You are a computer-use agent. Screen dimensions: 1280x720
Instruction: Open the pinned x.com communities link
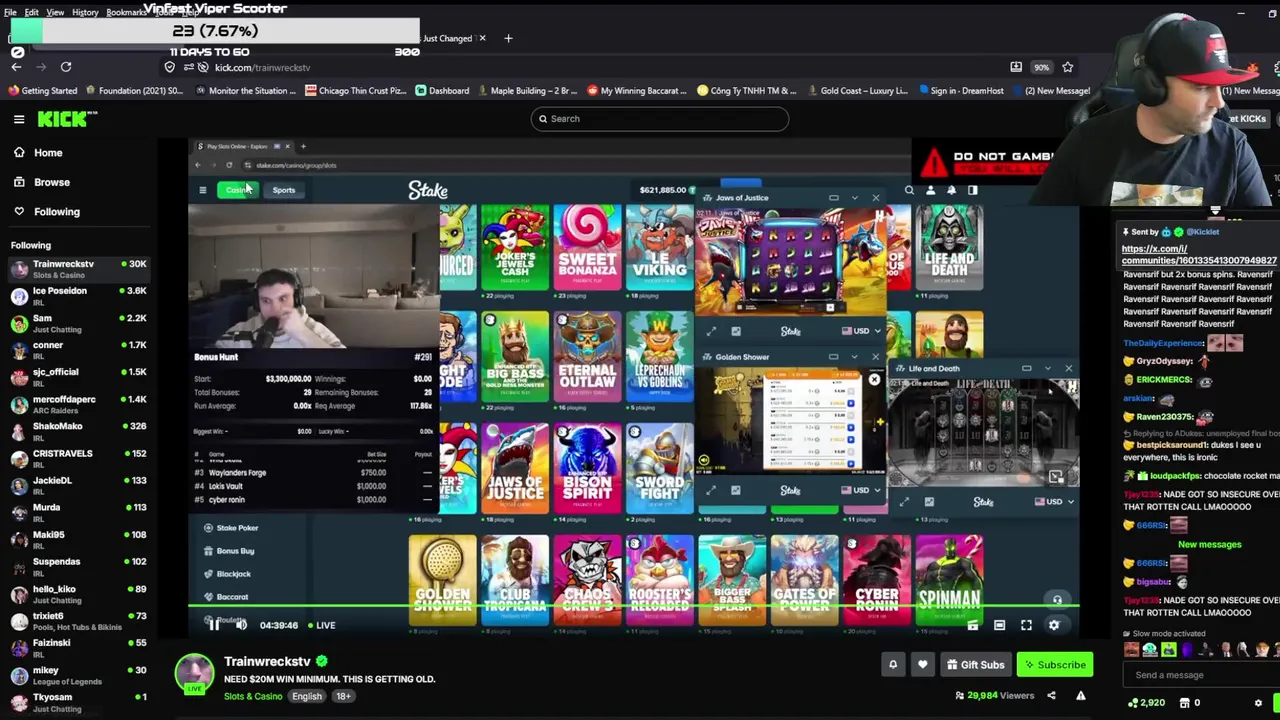1199,254
